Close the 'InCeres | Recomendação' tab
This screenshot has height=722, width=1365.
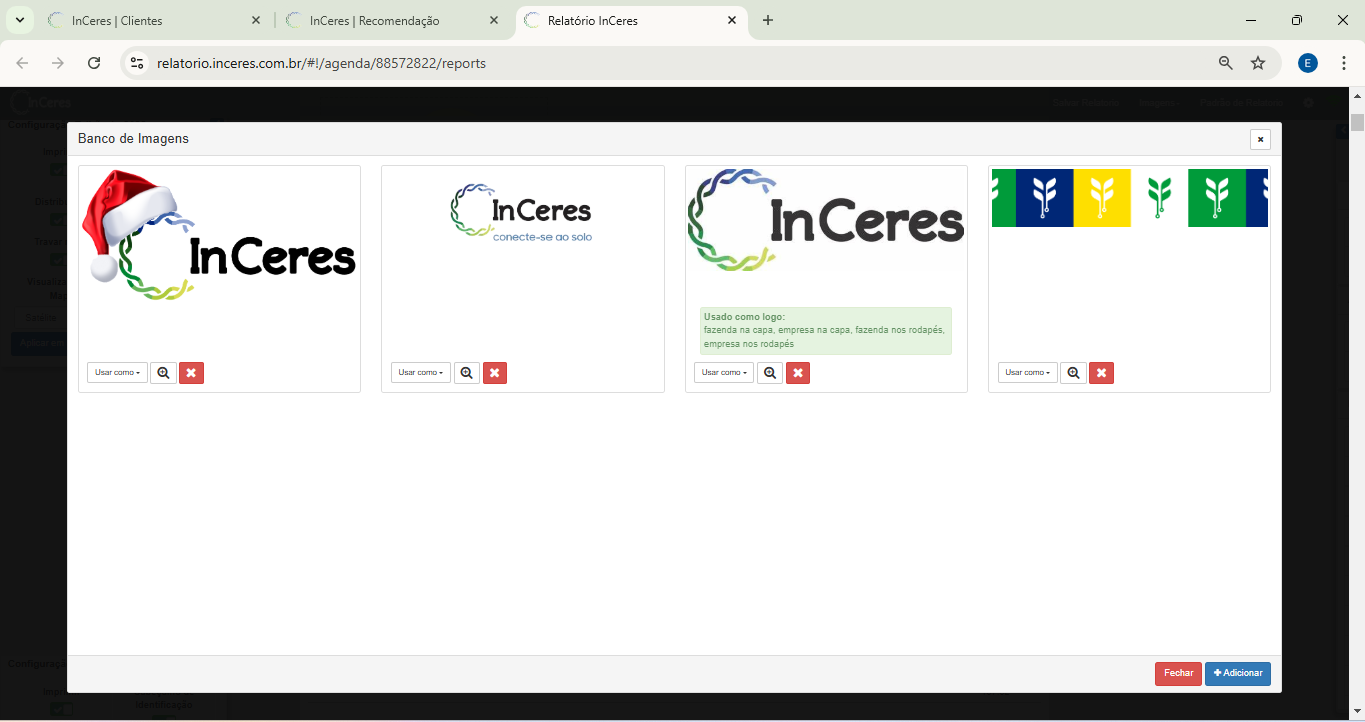494,20
